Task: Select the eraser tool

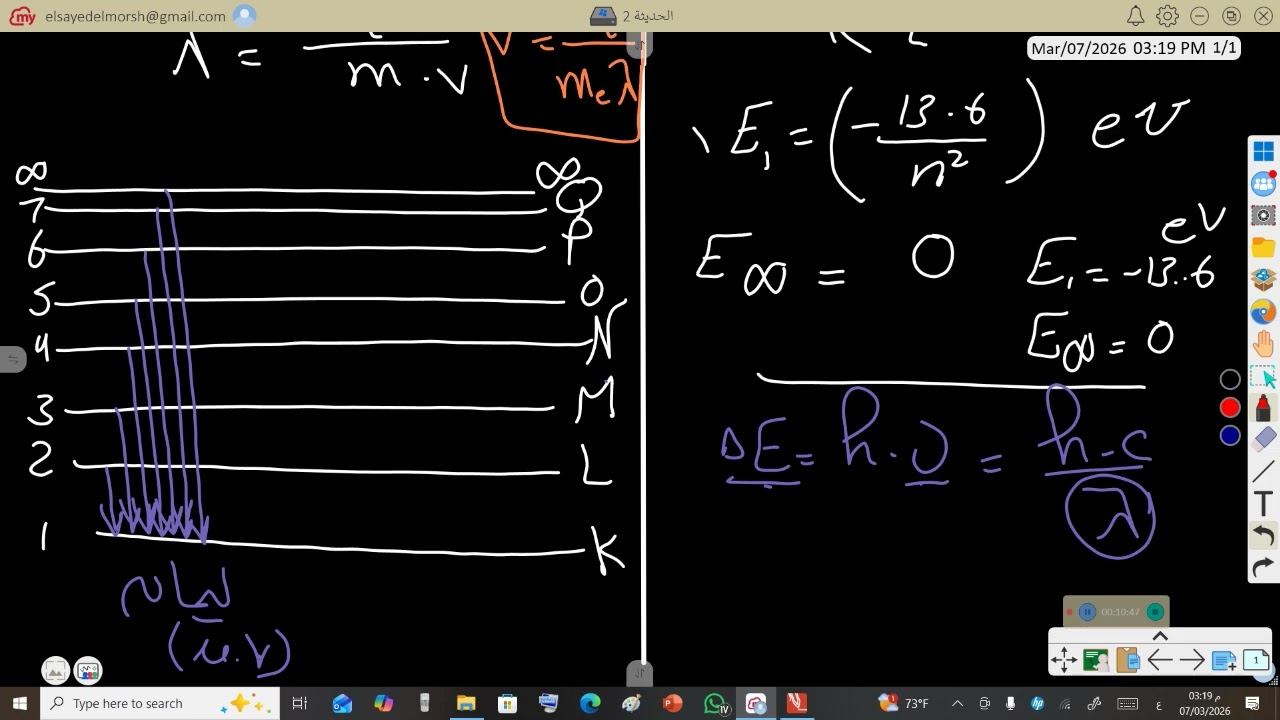Action: coord(1263,440)
